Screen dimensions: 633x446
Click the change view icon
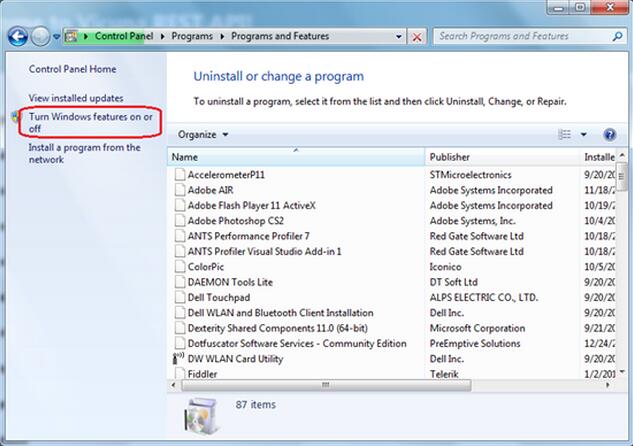click(x=564, y=134)
